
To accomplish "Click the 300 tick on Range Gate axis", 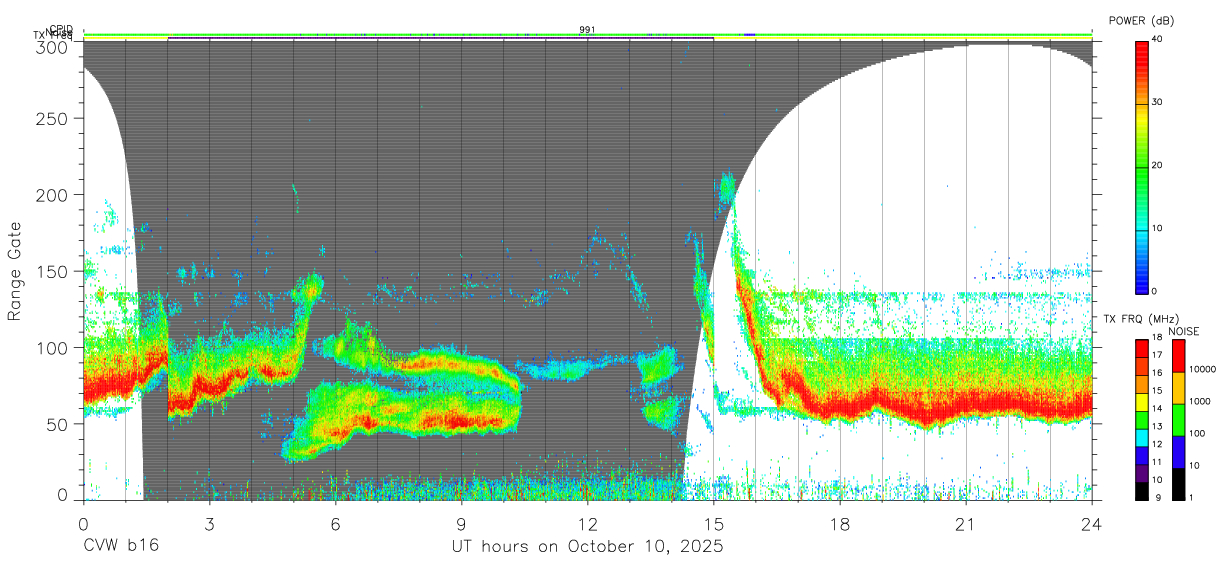I will [x=53, y=47].
